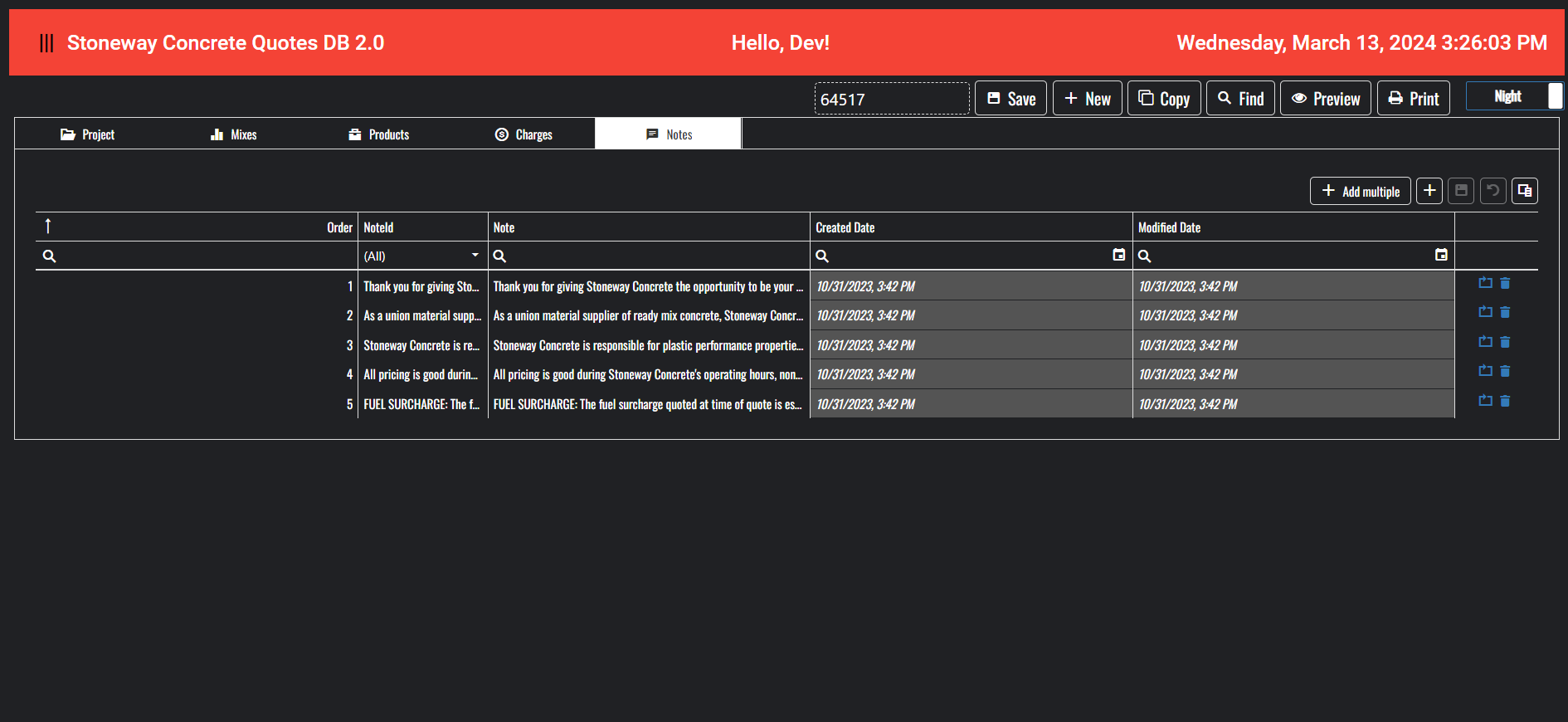Click the grid's undo changes icon

coord(1493,191)
